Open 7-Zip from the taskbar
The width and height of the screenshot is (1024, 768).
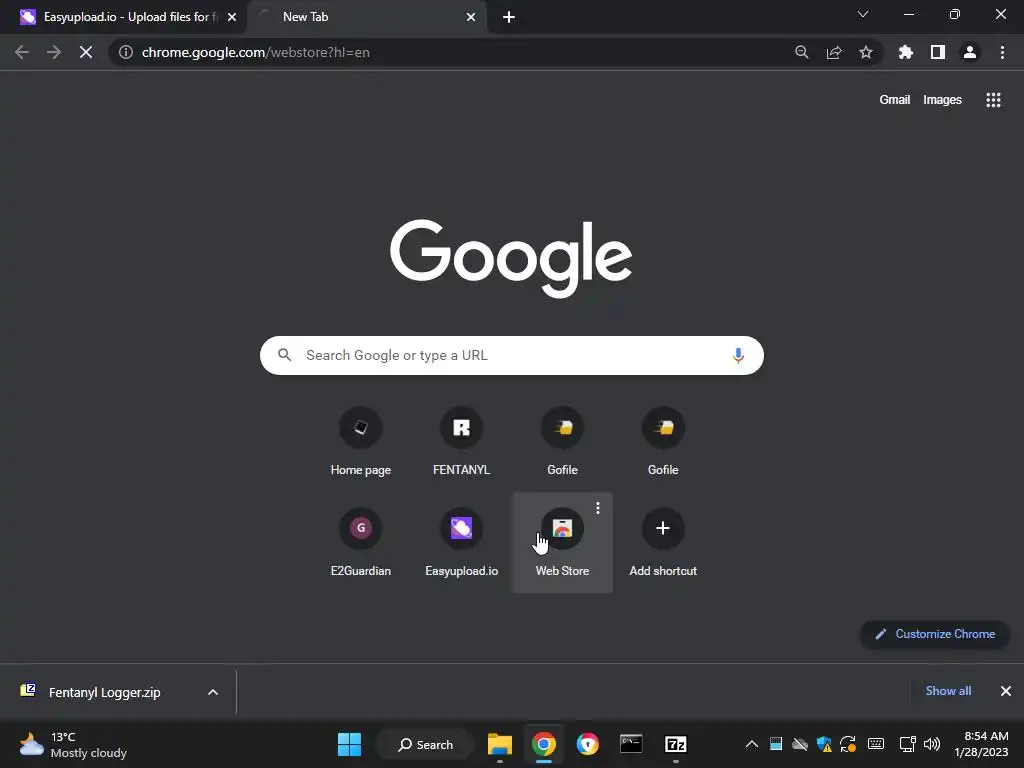click(x=675, y=744)
